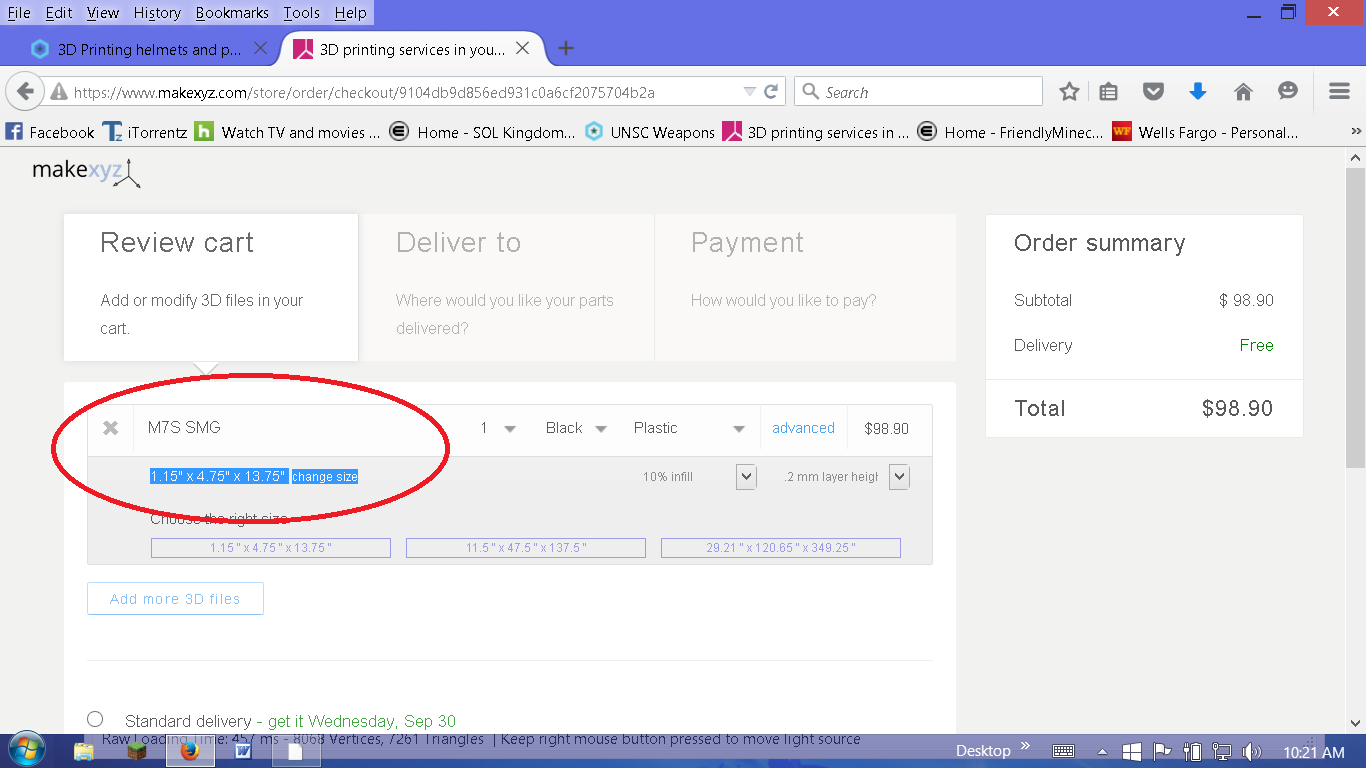Click the change size link

pos(325,477)
